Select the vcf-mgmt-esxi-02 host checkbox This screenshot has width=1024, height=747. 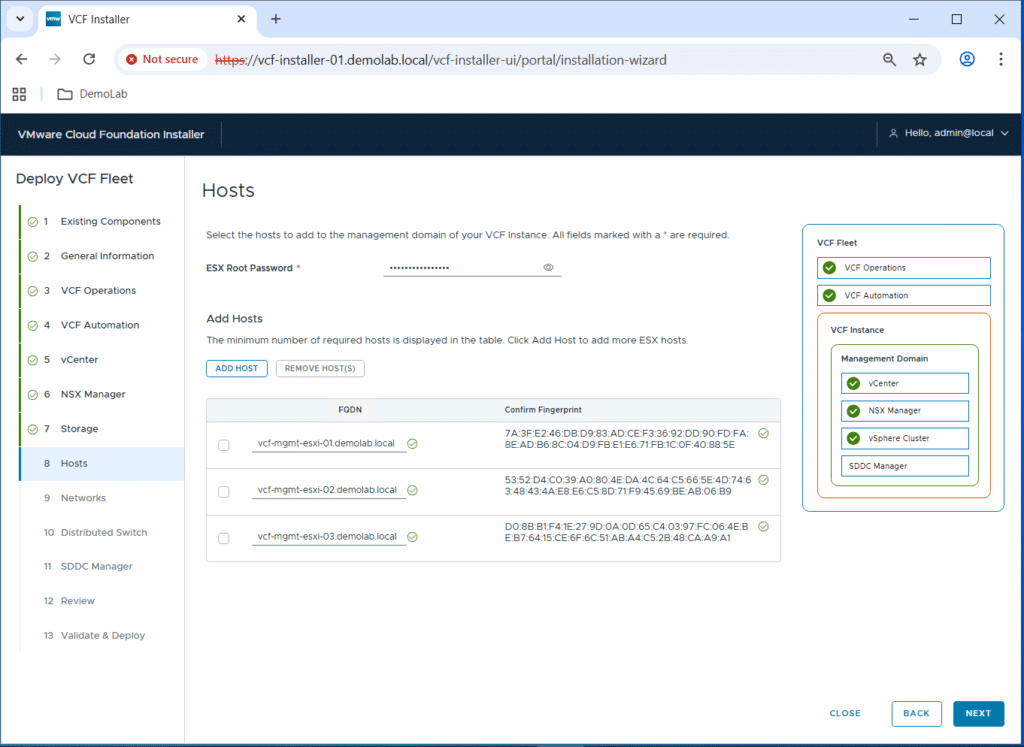(x=224, y=491)
